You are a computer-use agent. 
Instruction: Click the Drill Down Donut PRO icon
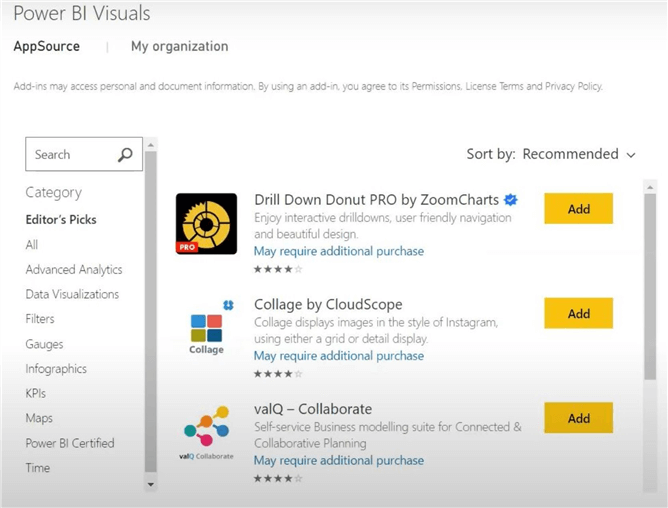(x=206, y=223)
